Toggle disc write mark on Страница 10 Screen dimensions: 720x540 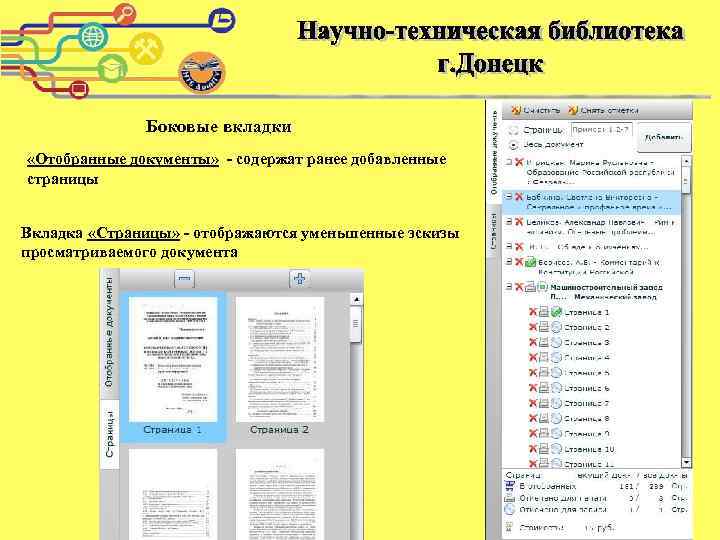coord(556,449)
